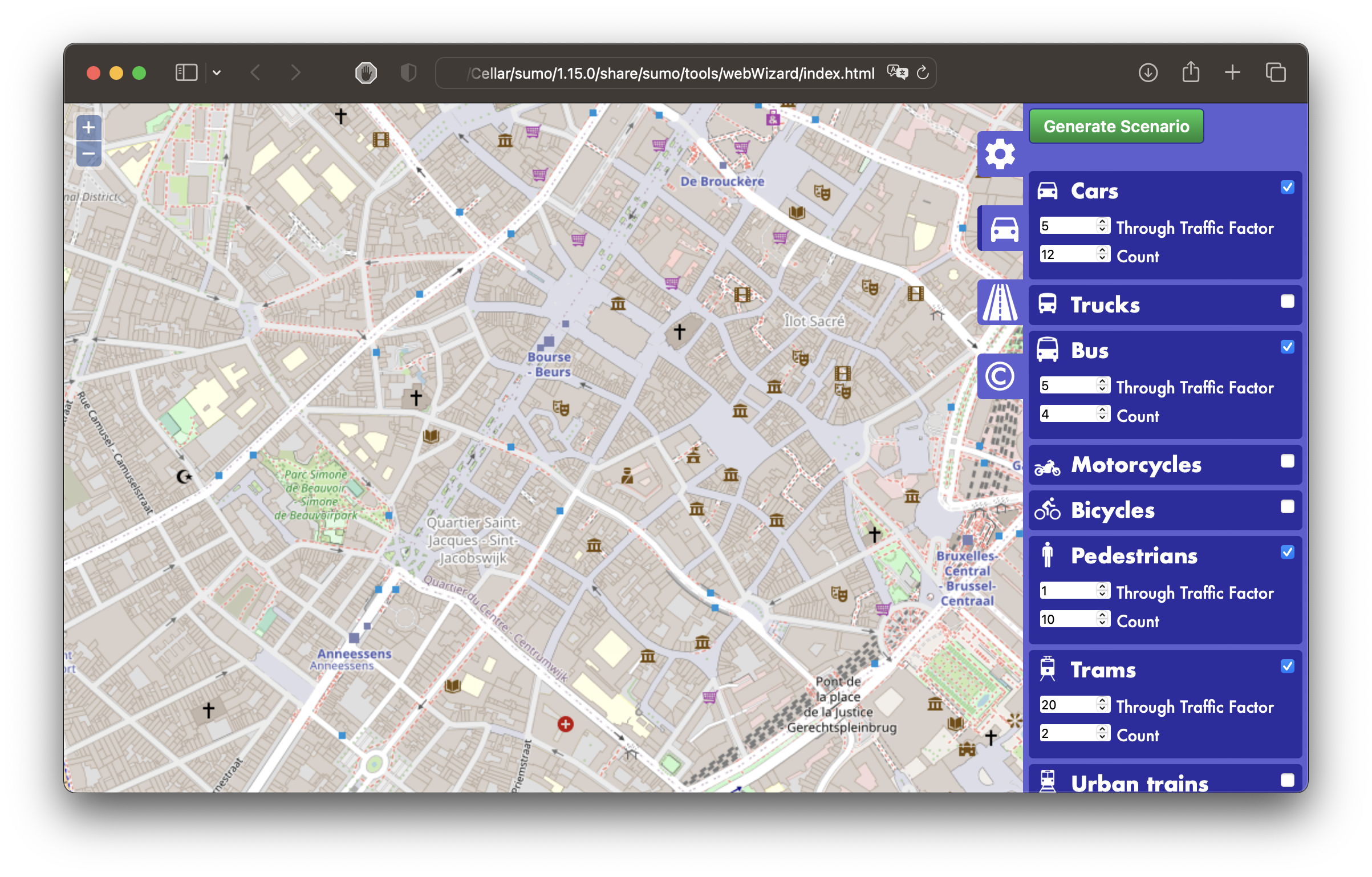The height and width of the screenshot is (877, 1372).
Task: Uncheck the Pedestrians checkbox
Action: point(1287,552)
